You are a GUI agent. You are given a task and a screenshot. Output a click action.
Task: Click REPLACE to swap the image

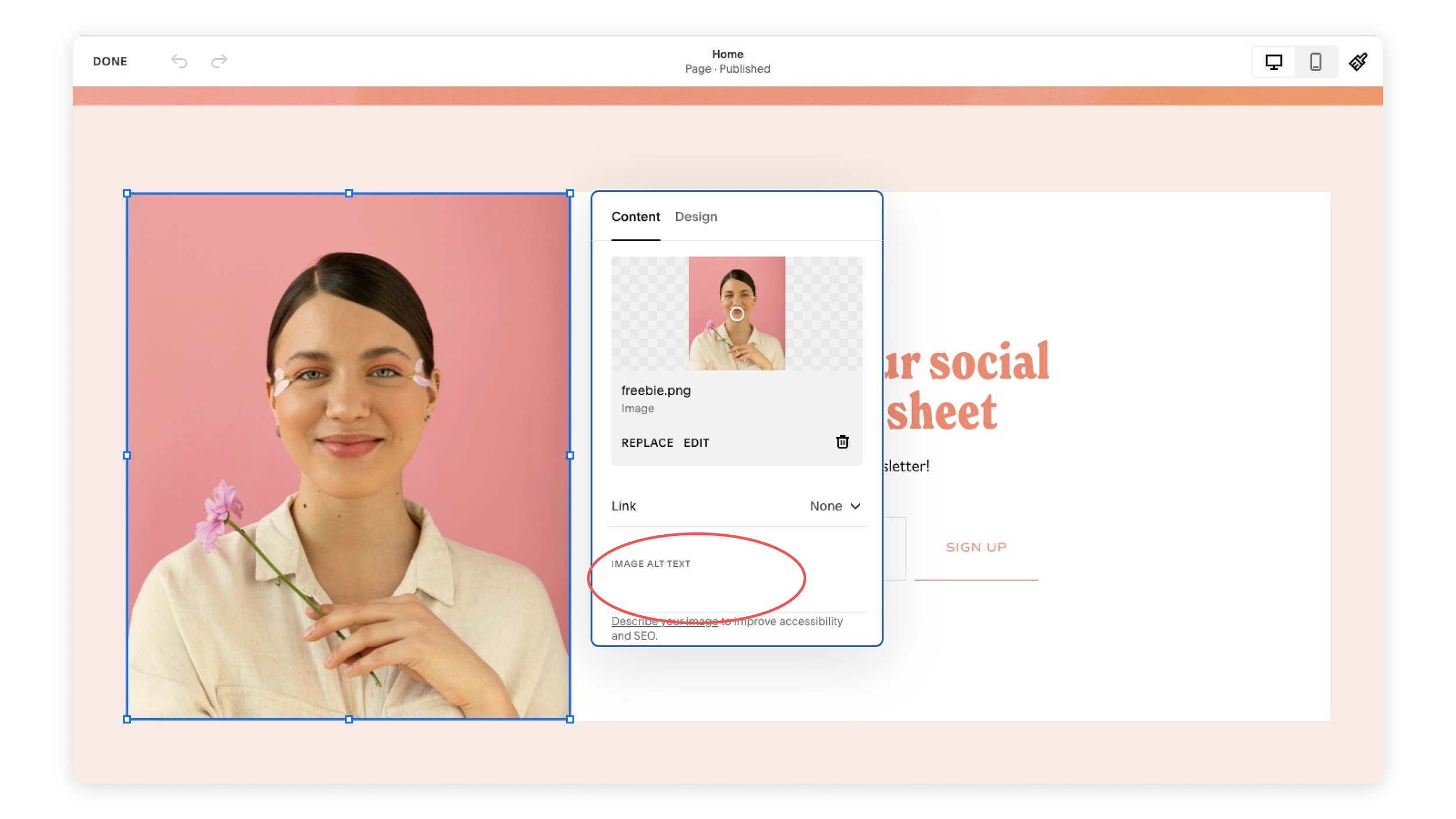[647, 442]
